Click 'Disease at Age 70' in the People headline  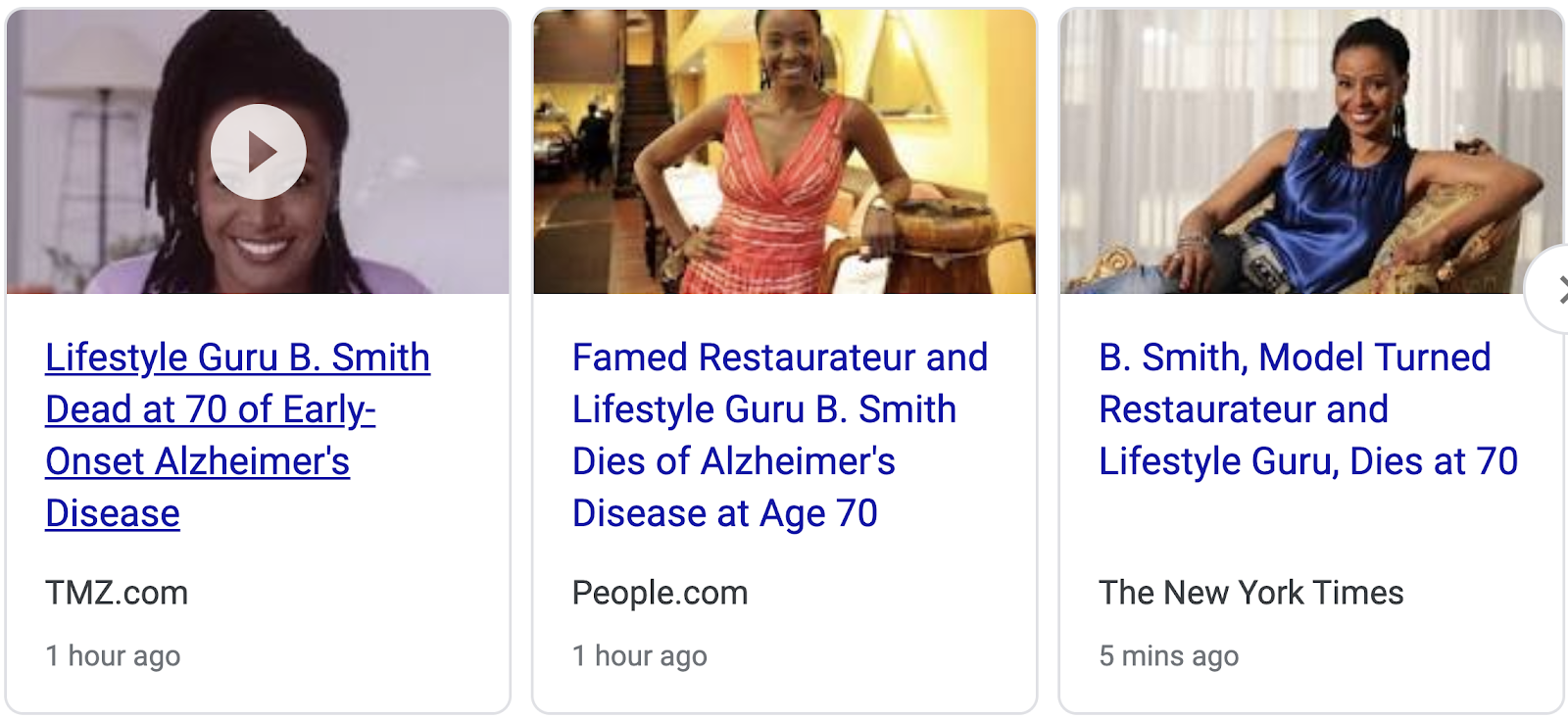click(x=724, y=514)
